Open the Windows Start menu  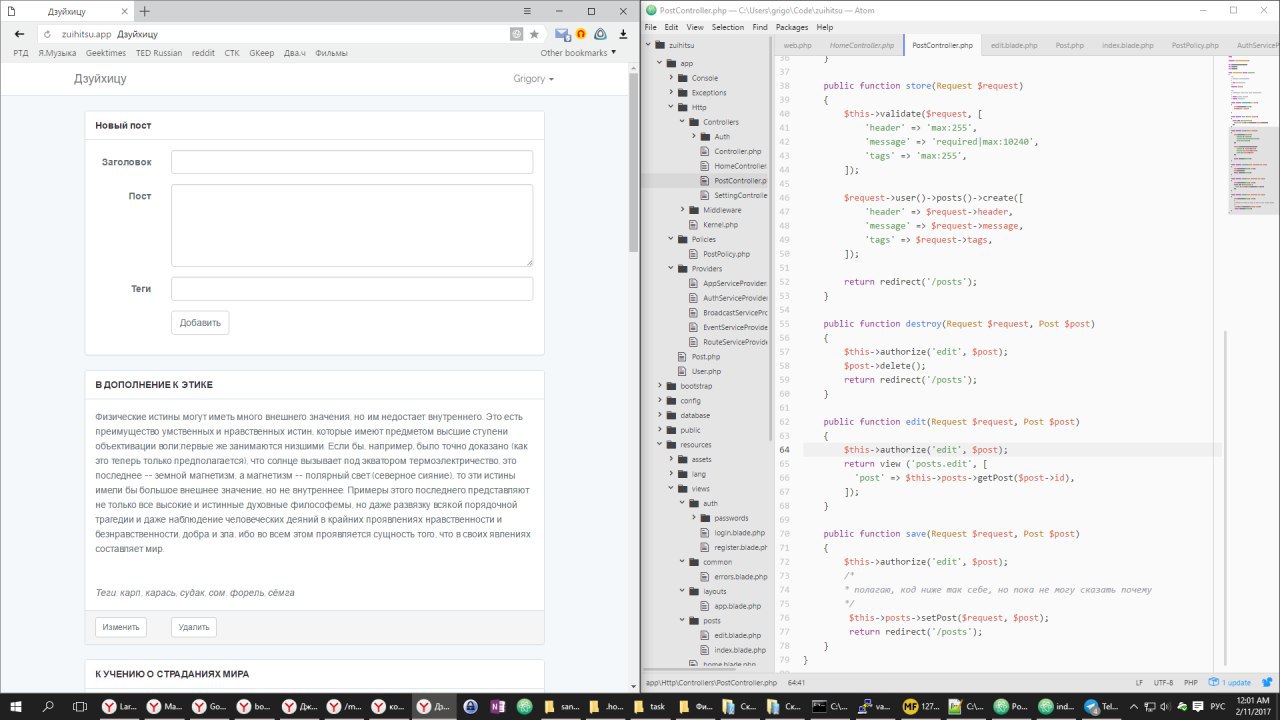[15, 706]
